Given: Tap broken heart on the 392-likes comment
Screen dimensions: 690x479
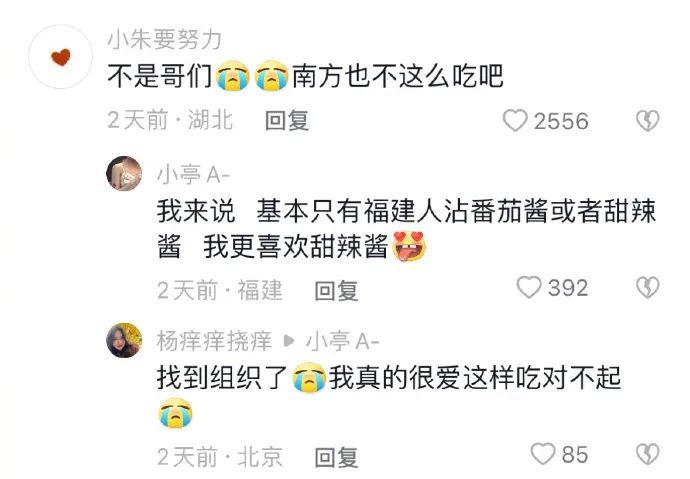Looking at the screenshot, I should (x=648, y=288).
